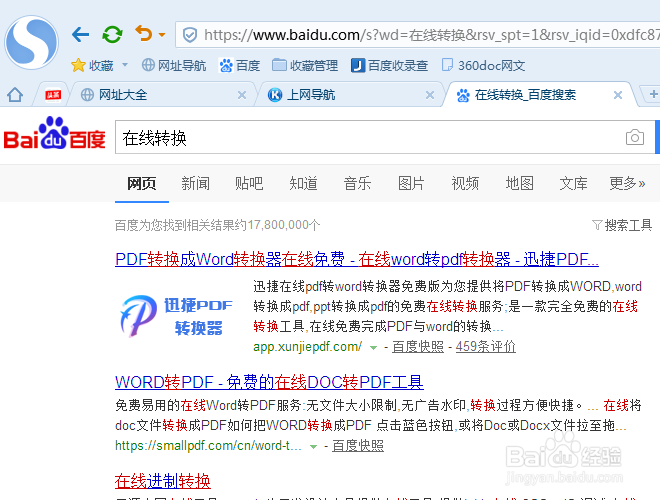Click result count text 17,800,000个
660x500 pixels.
[284, 225]
